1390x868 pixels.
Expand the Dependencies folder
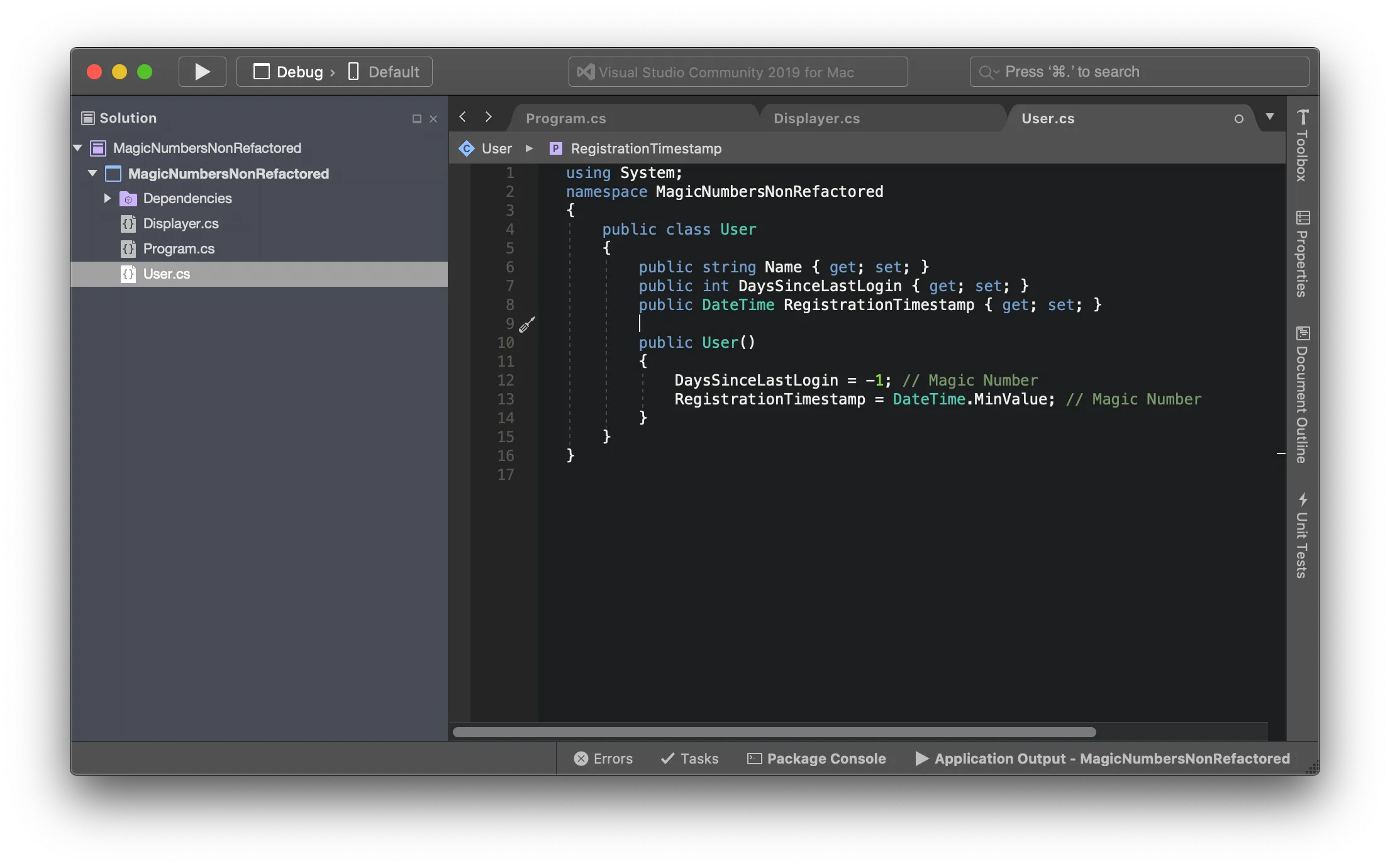108,198
